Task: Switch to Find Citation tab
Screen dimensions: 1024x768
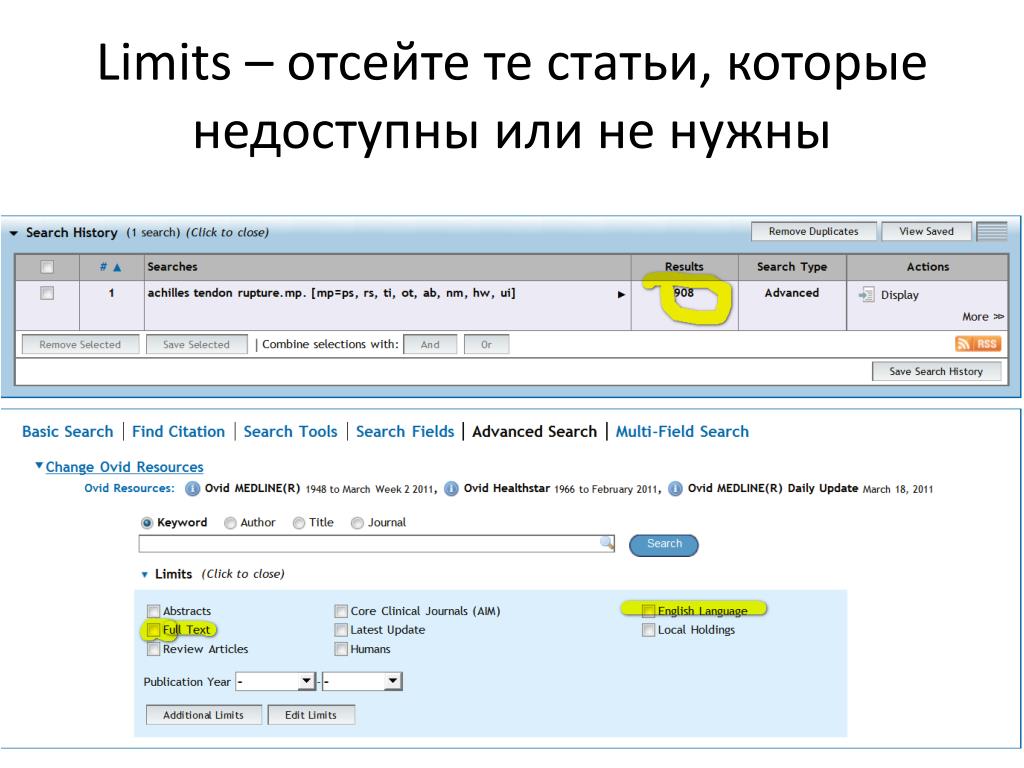Action: pos(178,432)
